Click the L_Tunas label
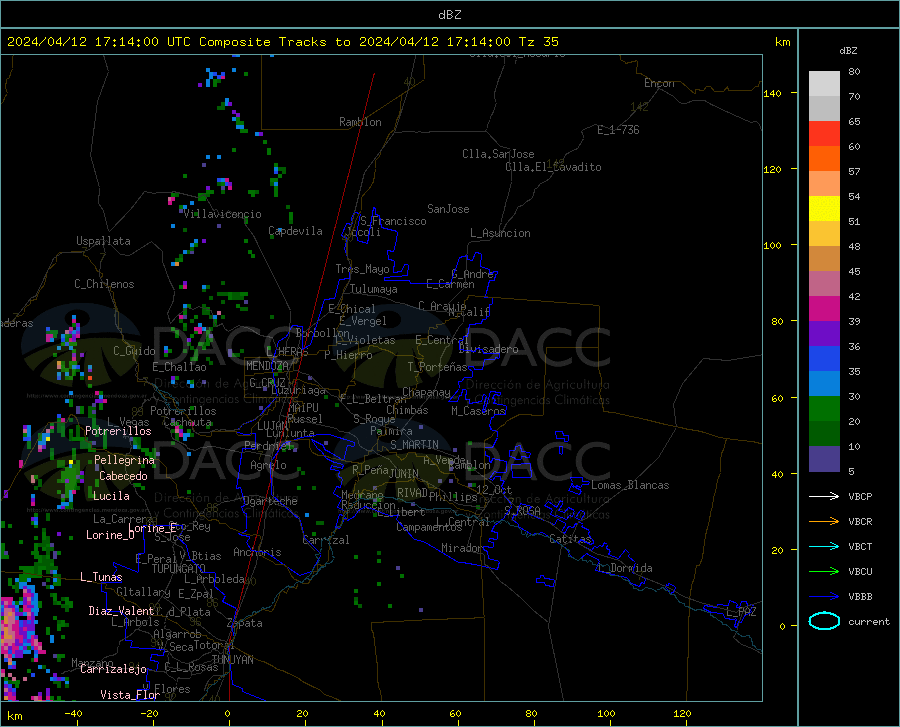900x727 pixels. click(101, 577)
